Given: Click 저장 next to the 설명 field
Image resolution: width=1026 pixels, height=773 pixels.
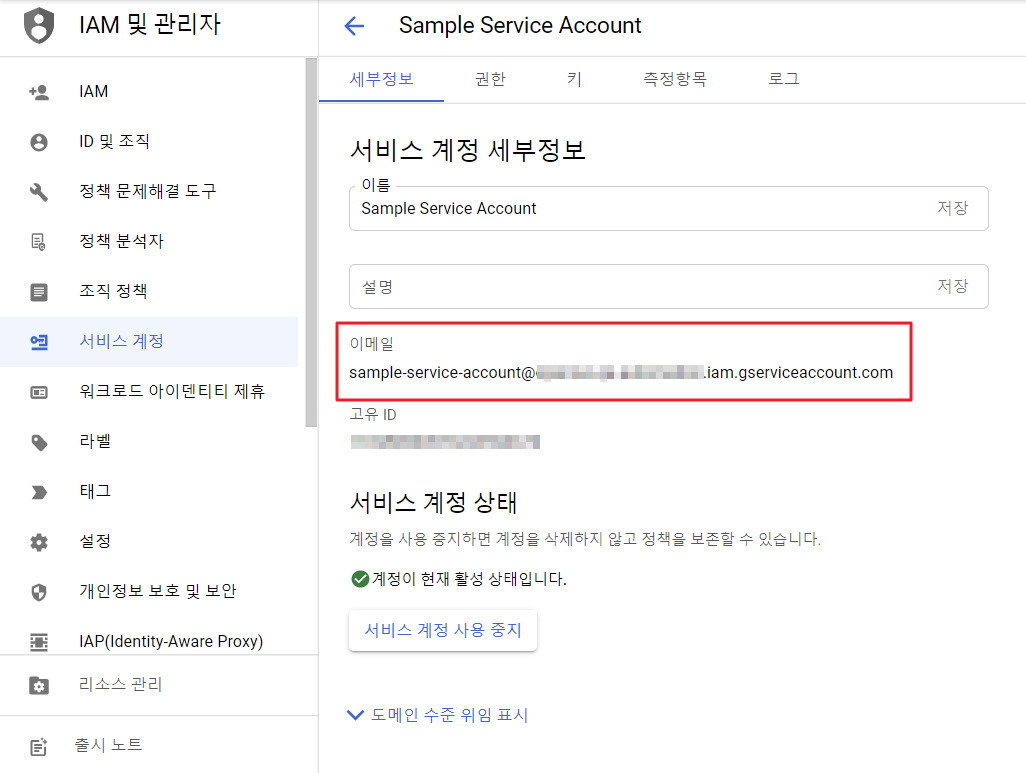Looking at the screenshot, I should (x=952, y=286).
